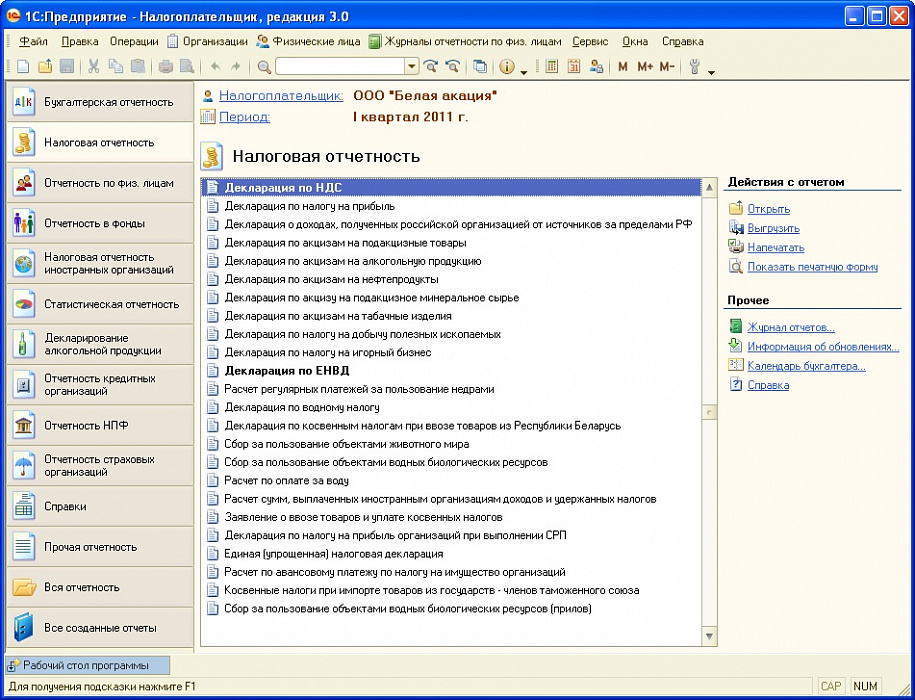This screenshot has height=700, width=915.
Task: Click the M- memory subtract button
Action: coord(667,66)
